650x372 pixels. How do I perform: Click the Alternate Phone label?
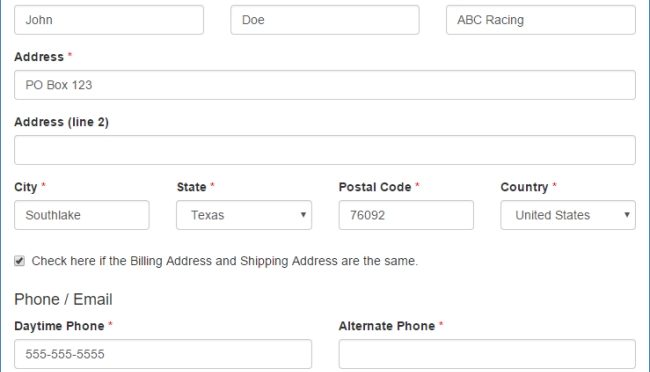(387, 326)
